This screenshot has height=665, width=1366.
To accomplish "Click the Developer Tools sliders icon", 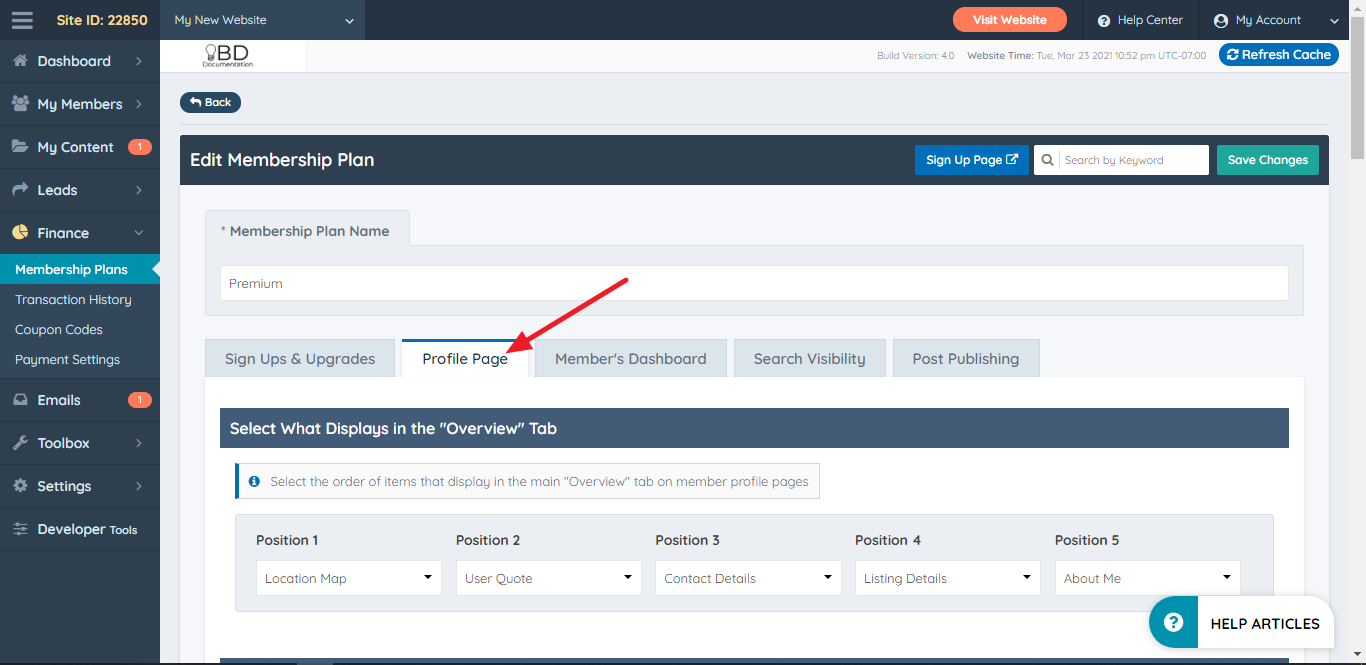I will click(x=20, y=529).
